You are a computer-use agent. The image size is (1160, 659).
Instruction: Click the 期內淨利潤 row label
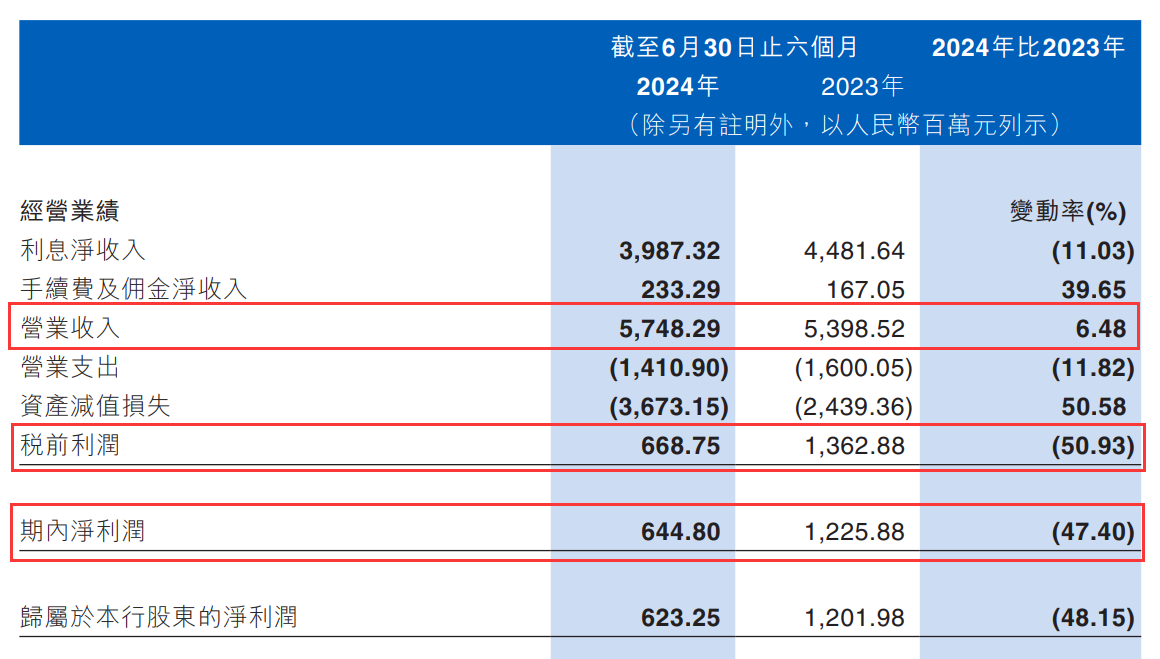coord(83,531)
